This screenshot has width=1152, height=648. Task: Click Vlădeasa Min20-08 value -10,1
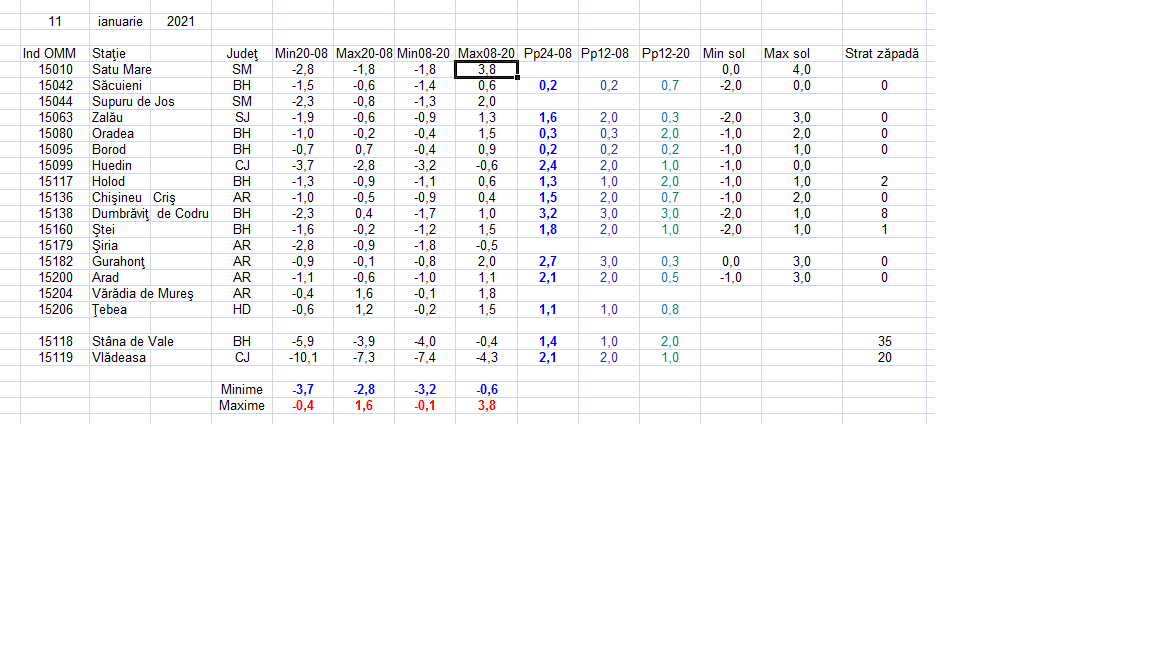click(303, 358)
